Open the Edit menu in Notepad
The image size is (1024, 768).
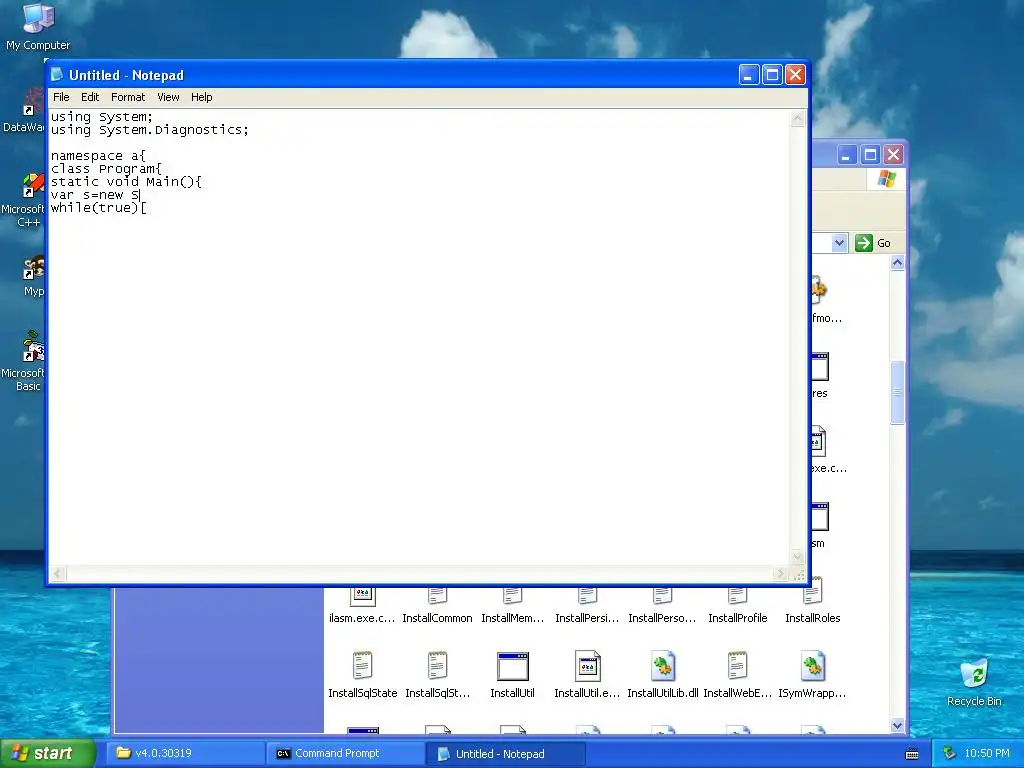tap(90, 97)
